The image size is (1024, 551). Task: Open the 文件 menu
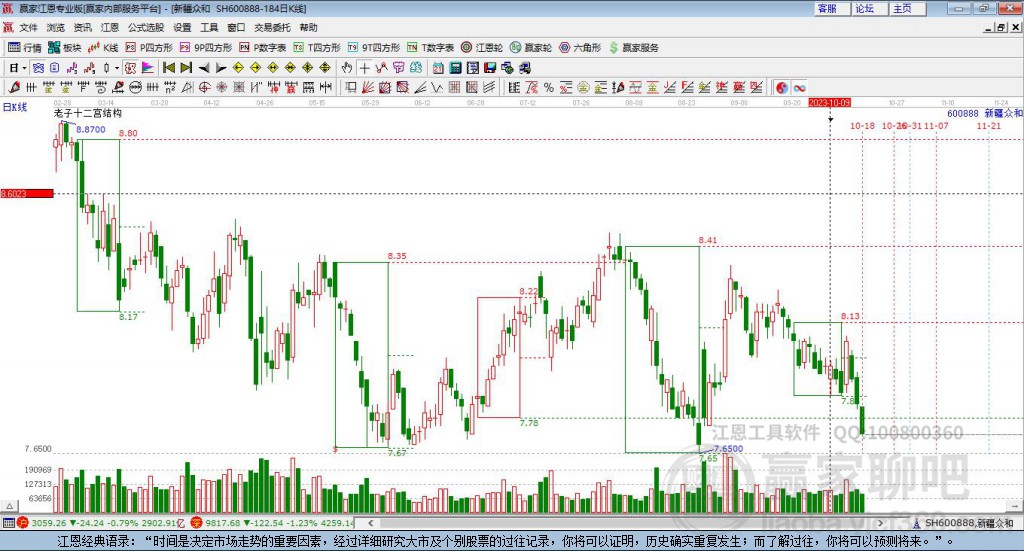coord(28,27)
